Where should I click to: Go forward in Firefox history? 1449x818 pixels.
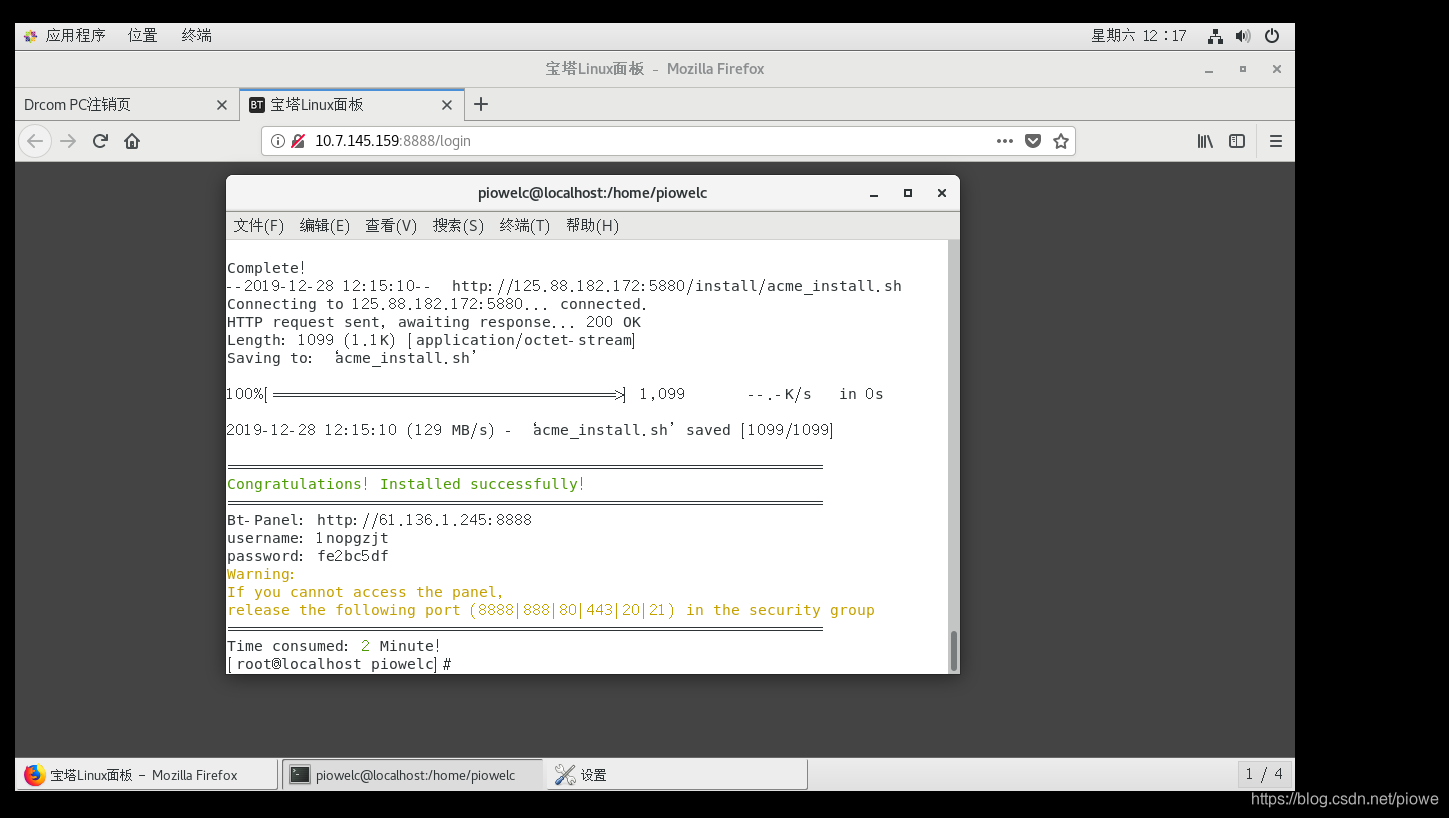click(68, 141)
